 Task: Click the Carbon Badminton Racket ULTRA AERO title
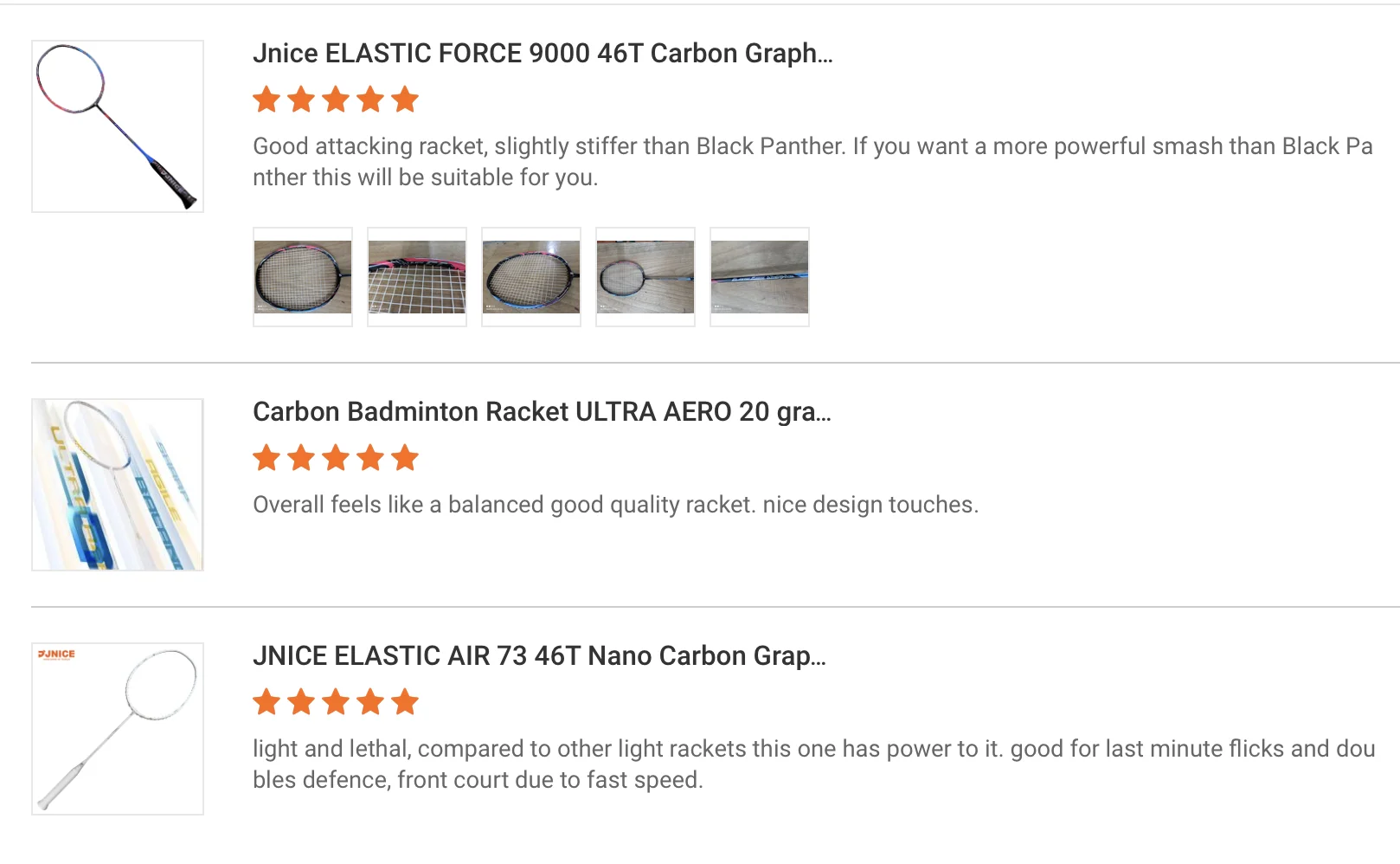pyautogui.click(x=542, y=412)
